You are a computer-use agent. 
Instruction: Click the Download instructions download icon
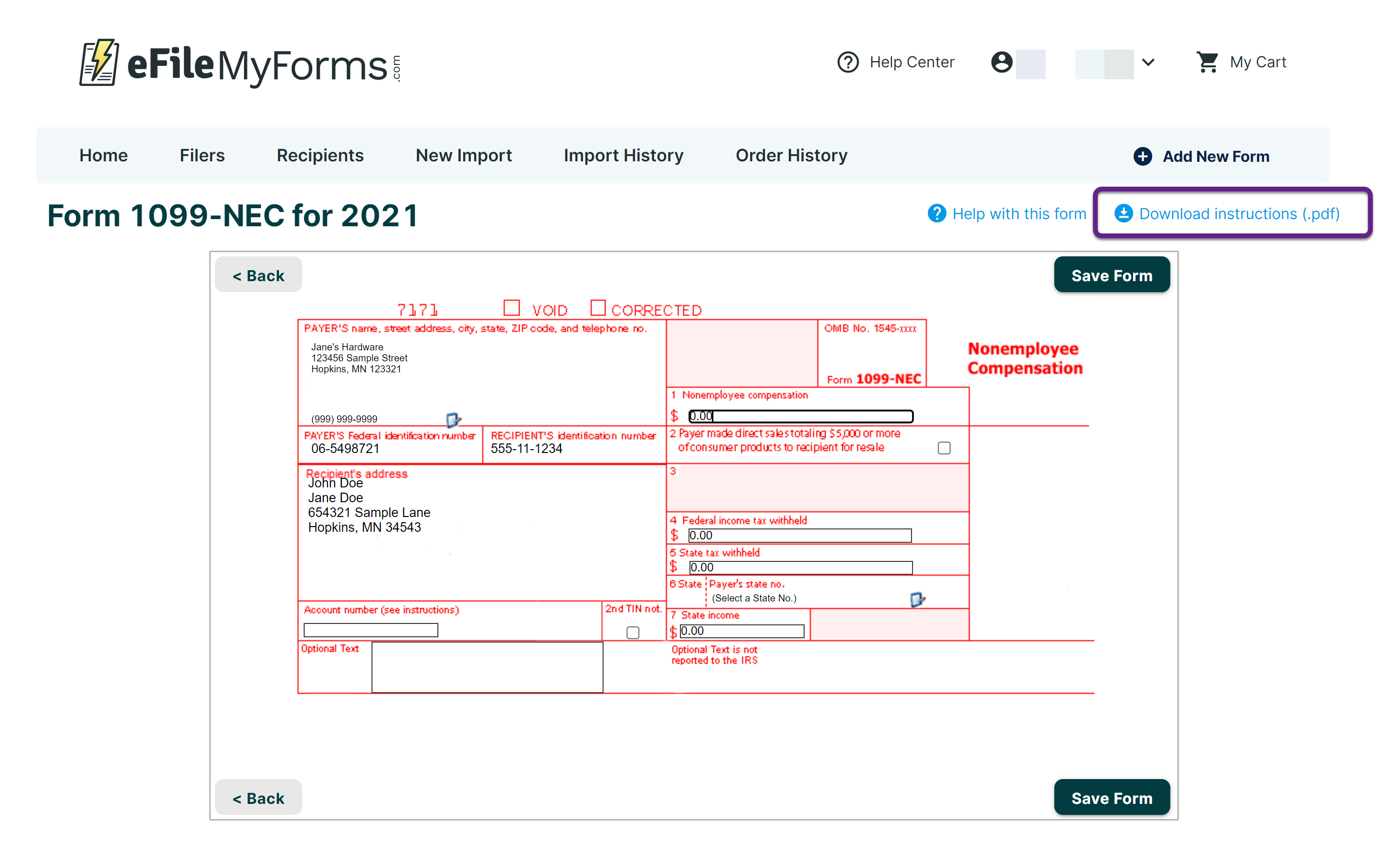(x=1124, y=213)
